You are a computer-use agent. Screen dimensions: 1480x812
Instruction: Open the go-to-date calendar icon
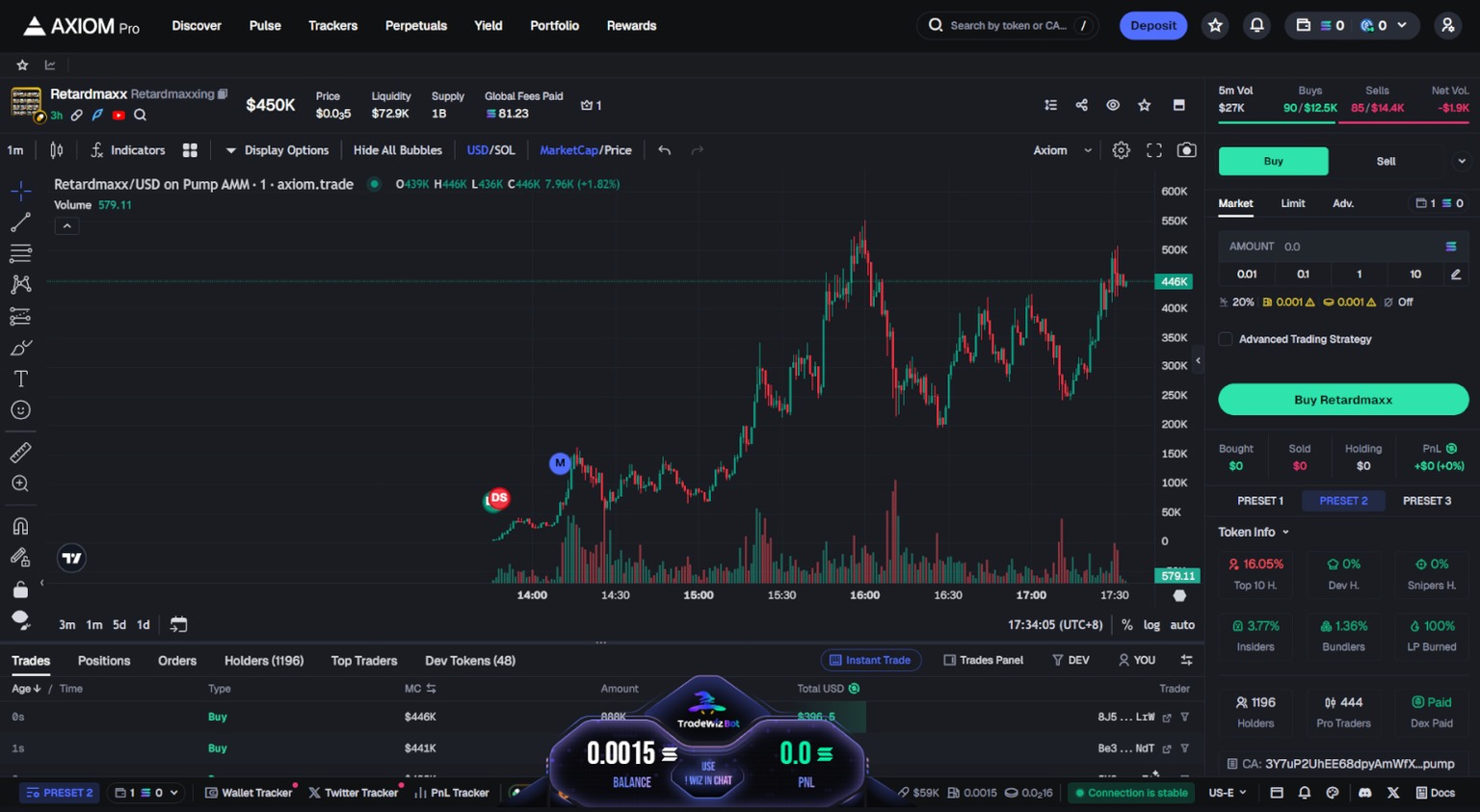point(178,624)
